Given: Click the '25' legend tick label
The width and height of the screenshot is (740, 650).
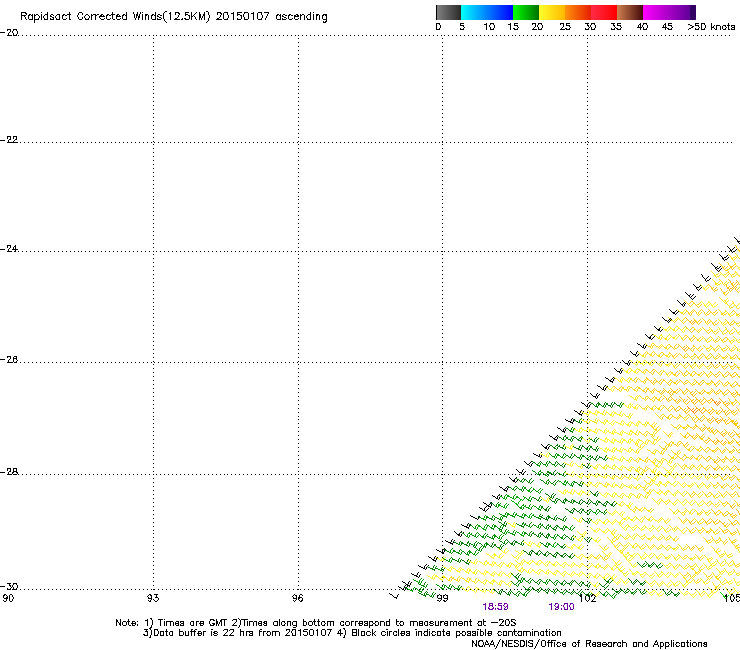Looking at the screenshot, I should point(564,27).
